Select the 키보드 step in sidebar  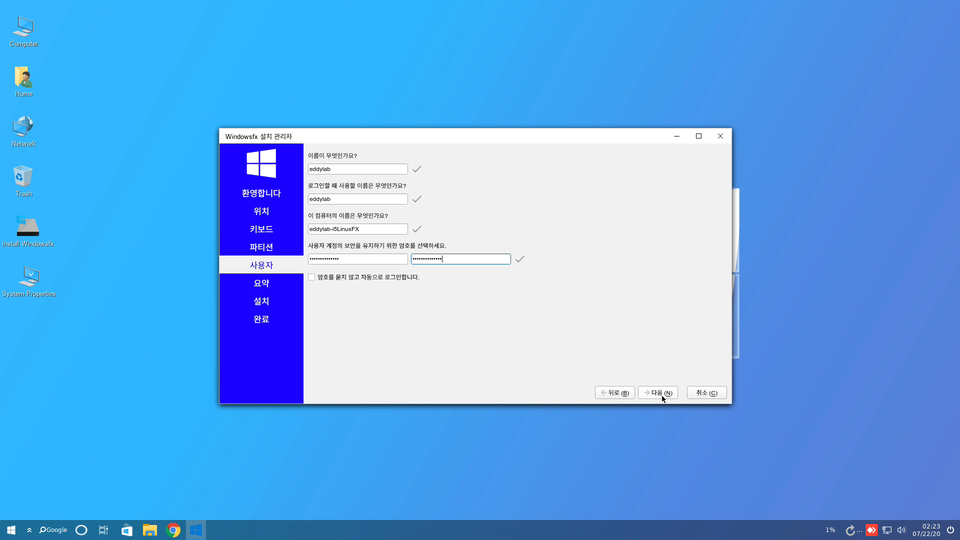(261, 229)
